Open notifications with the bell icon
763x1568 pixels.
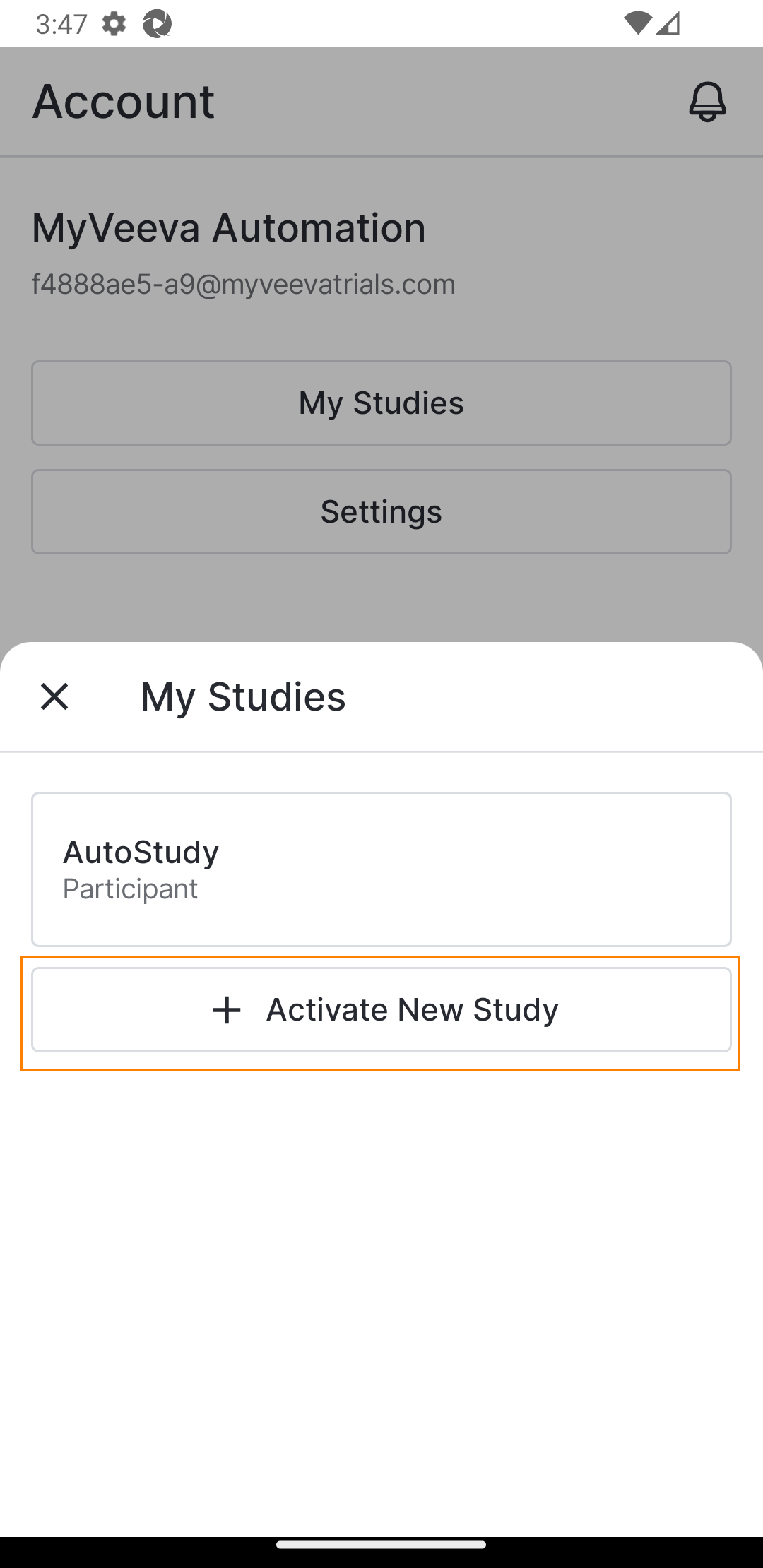click(x=707, y=102)
